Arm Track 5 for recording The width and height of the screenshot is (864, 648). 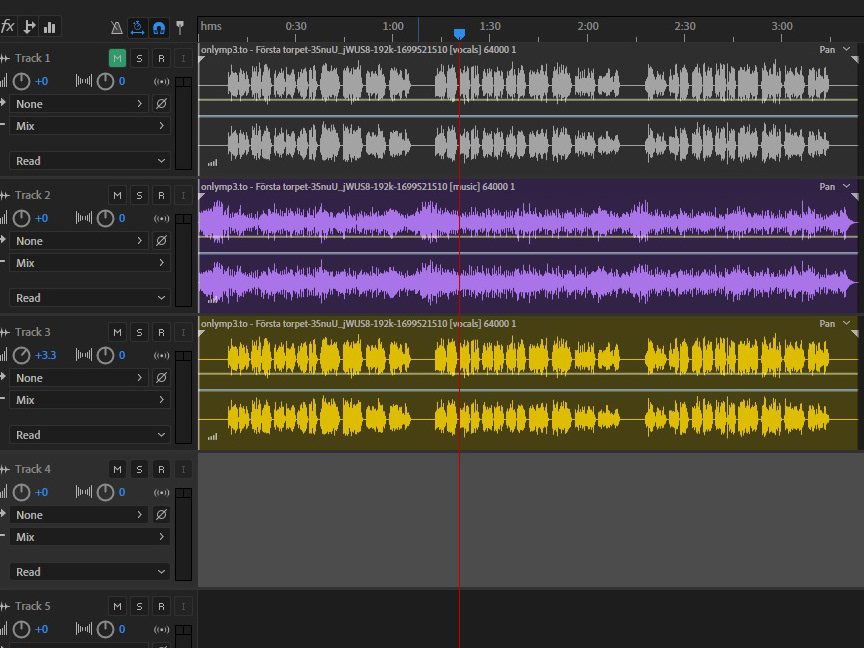pyautogui.click(x=161, y=606)
